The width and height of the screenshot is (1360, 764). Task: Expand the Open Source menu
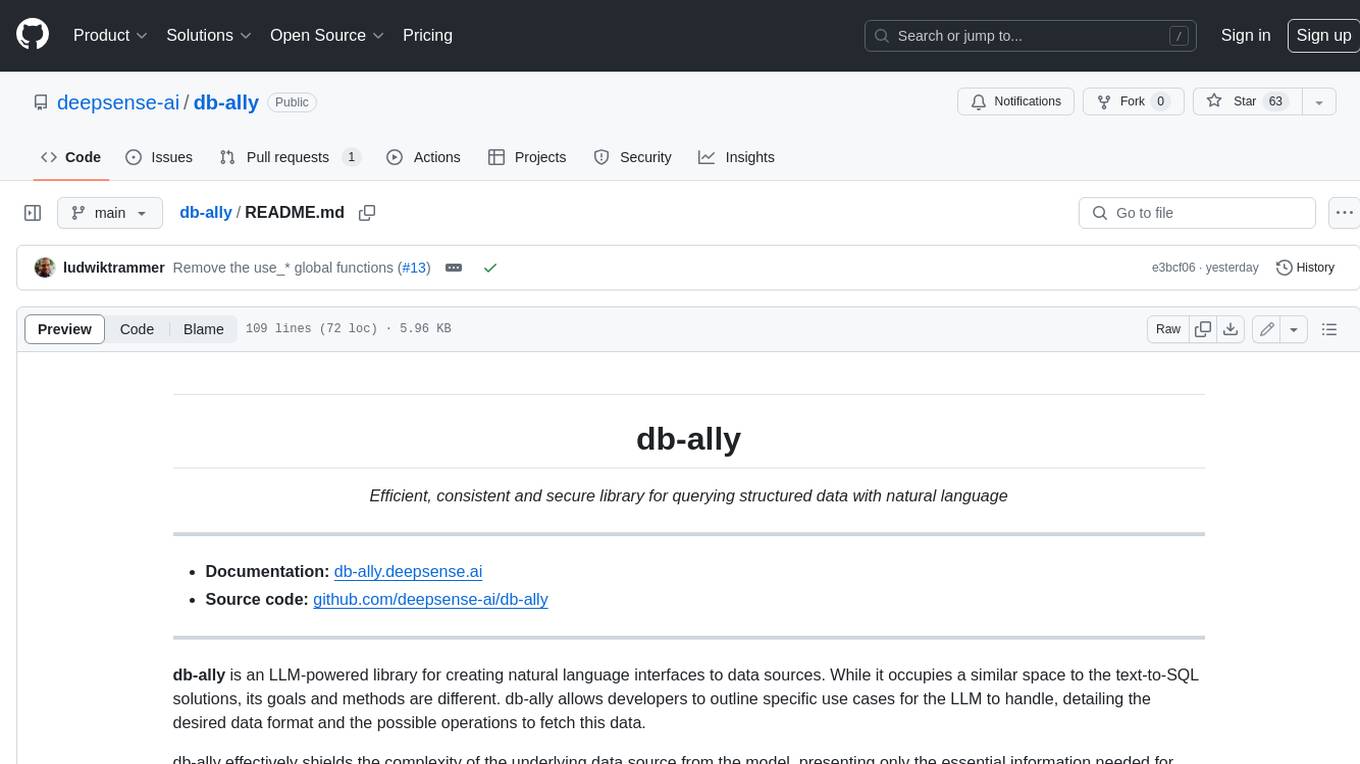pos(327,35)
